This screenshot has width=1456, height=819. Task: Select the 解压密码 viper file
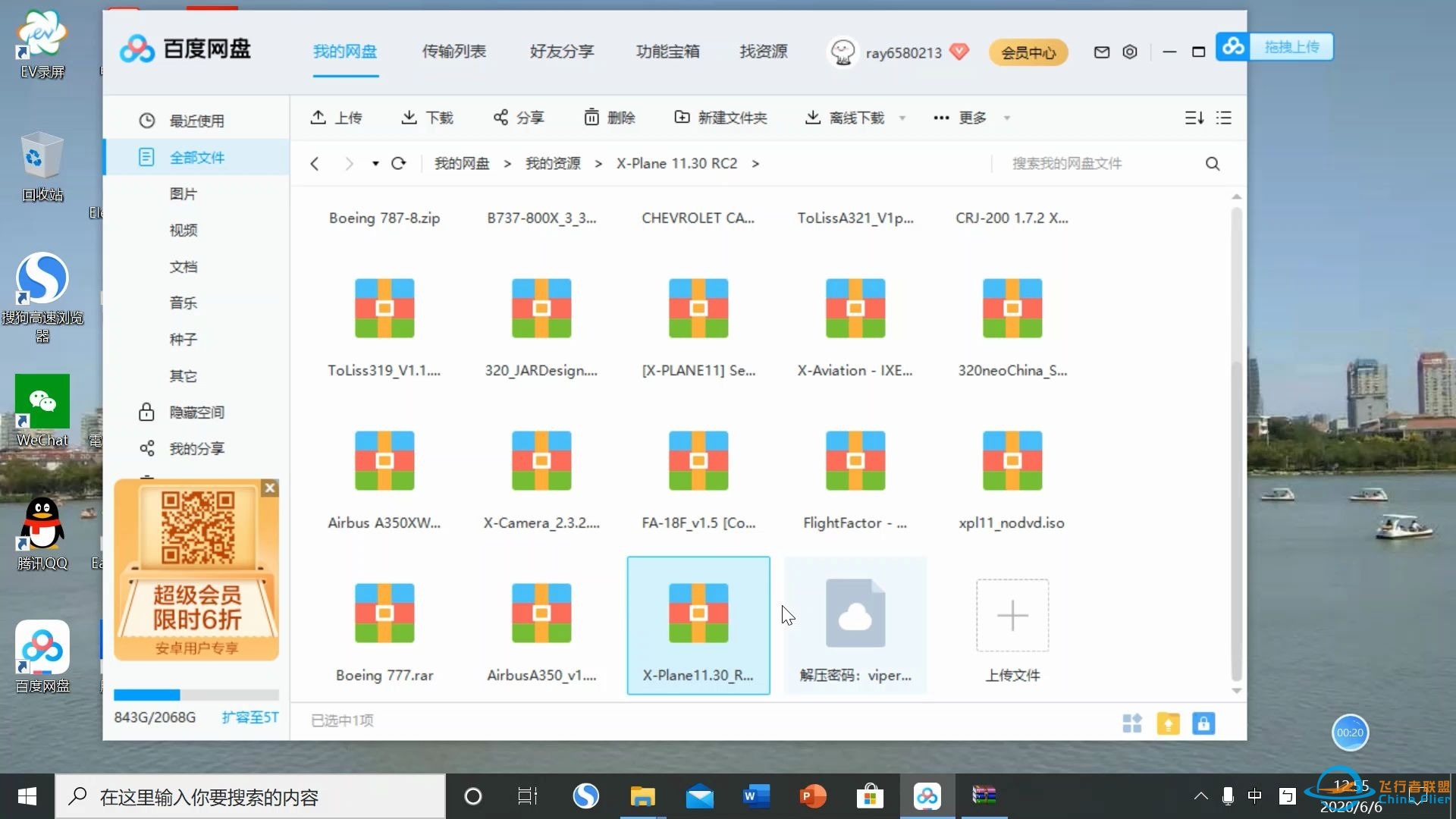pos(855,626)
